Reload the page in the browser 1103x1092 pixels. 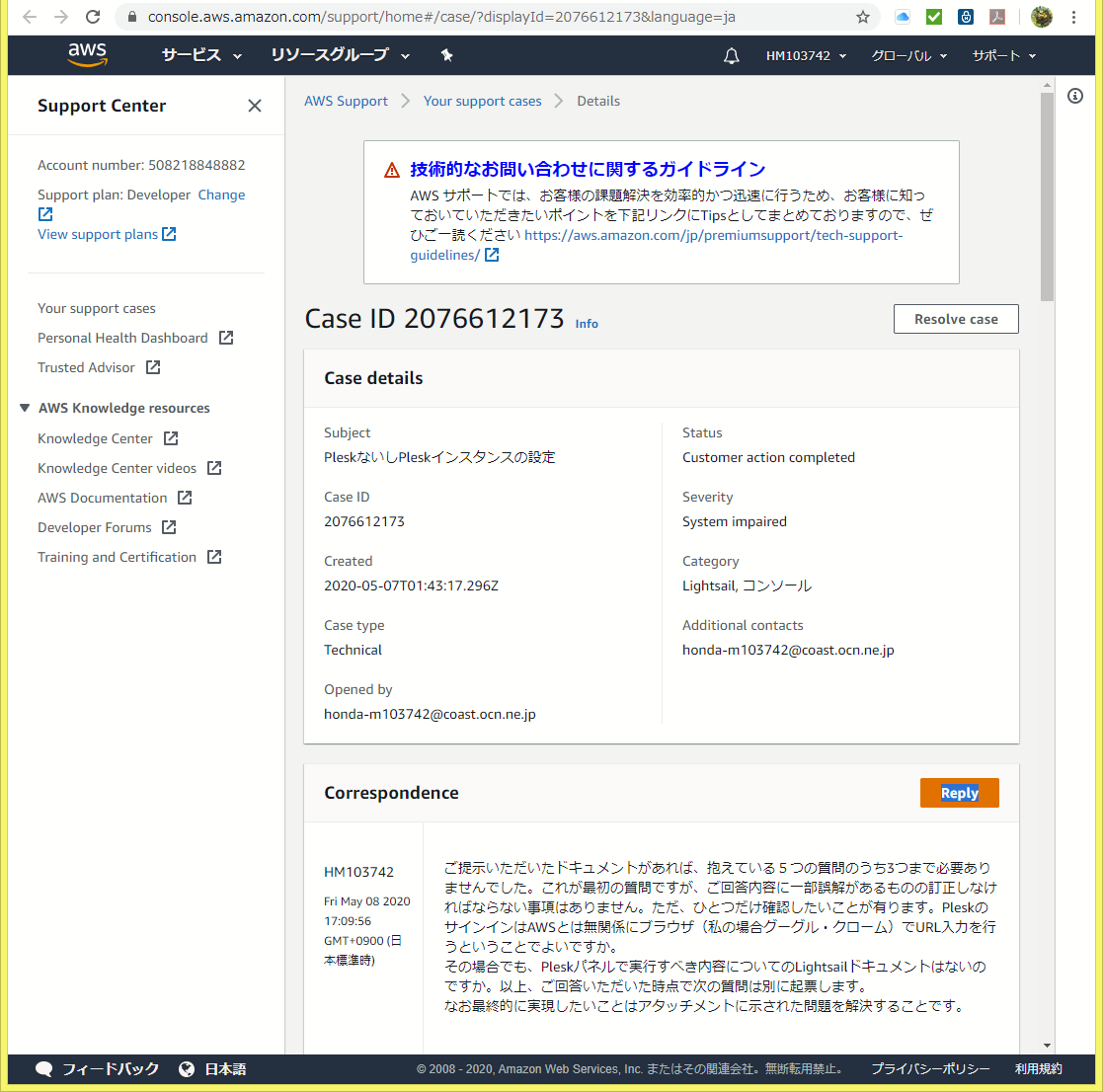92,17
